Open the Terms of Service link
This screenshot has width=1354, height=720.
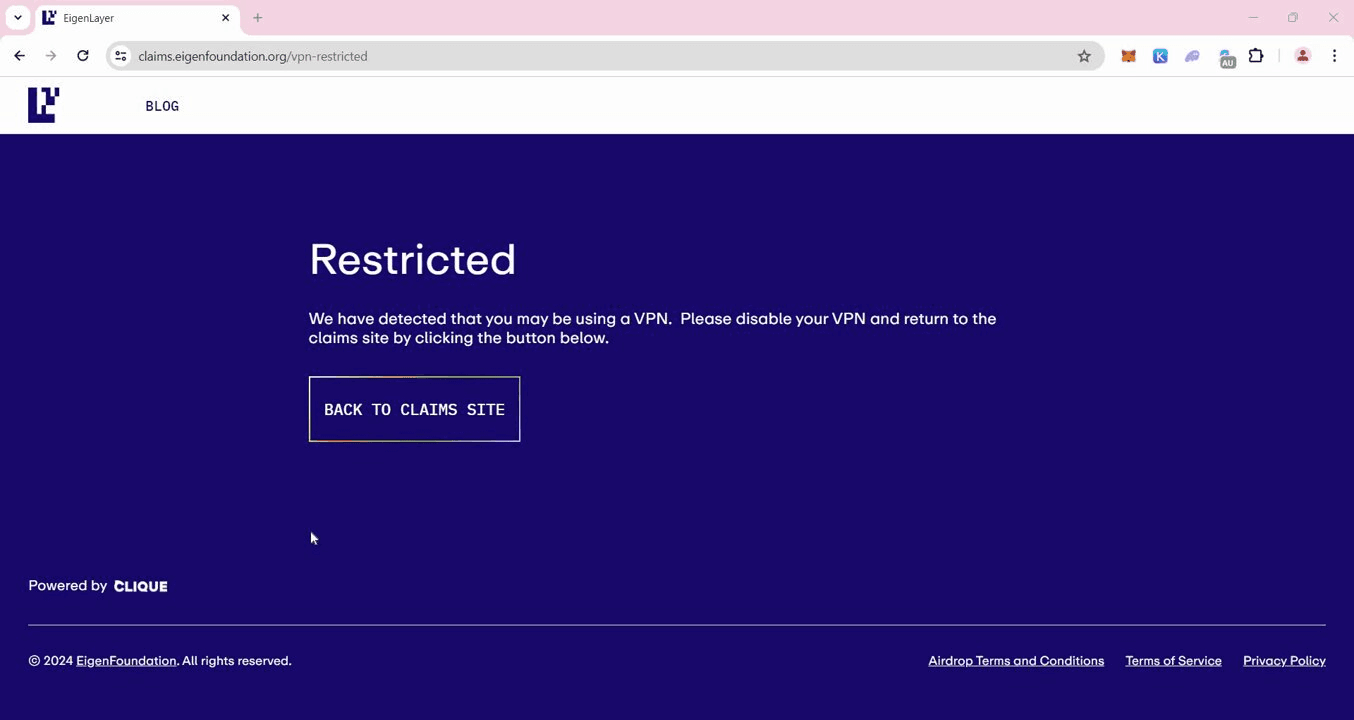tap(1173, 661)
